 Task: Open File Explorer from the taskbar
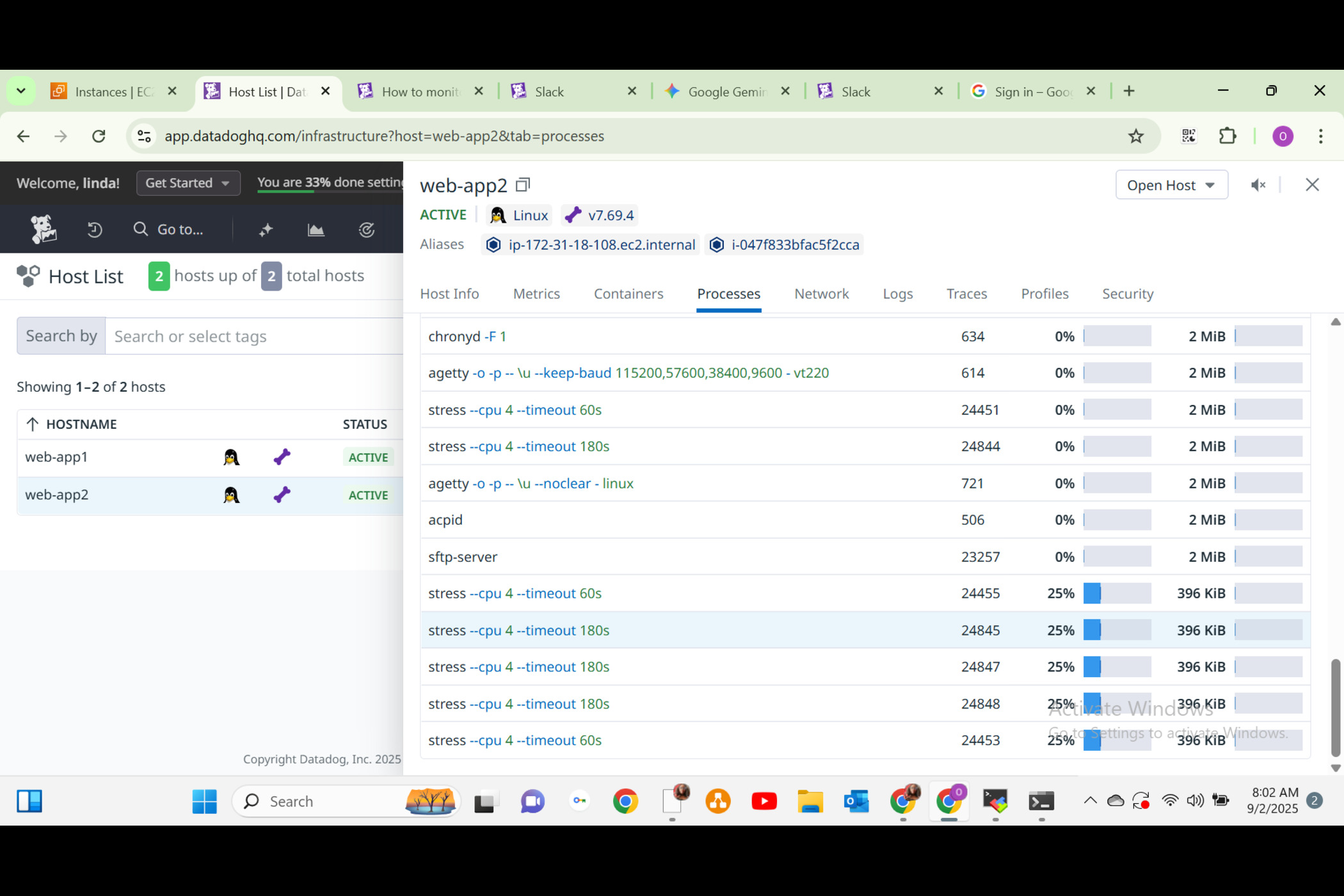[810, 801]
